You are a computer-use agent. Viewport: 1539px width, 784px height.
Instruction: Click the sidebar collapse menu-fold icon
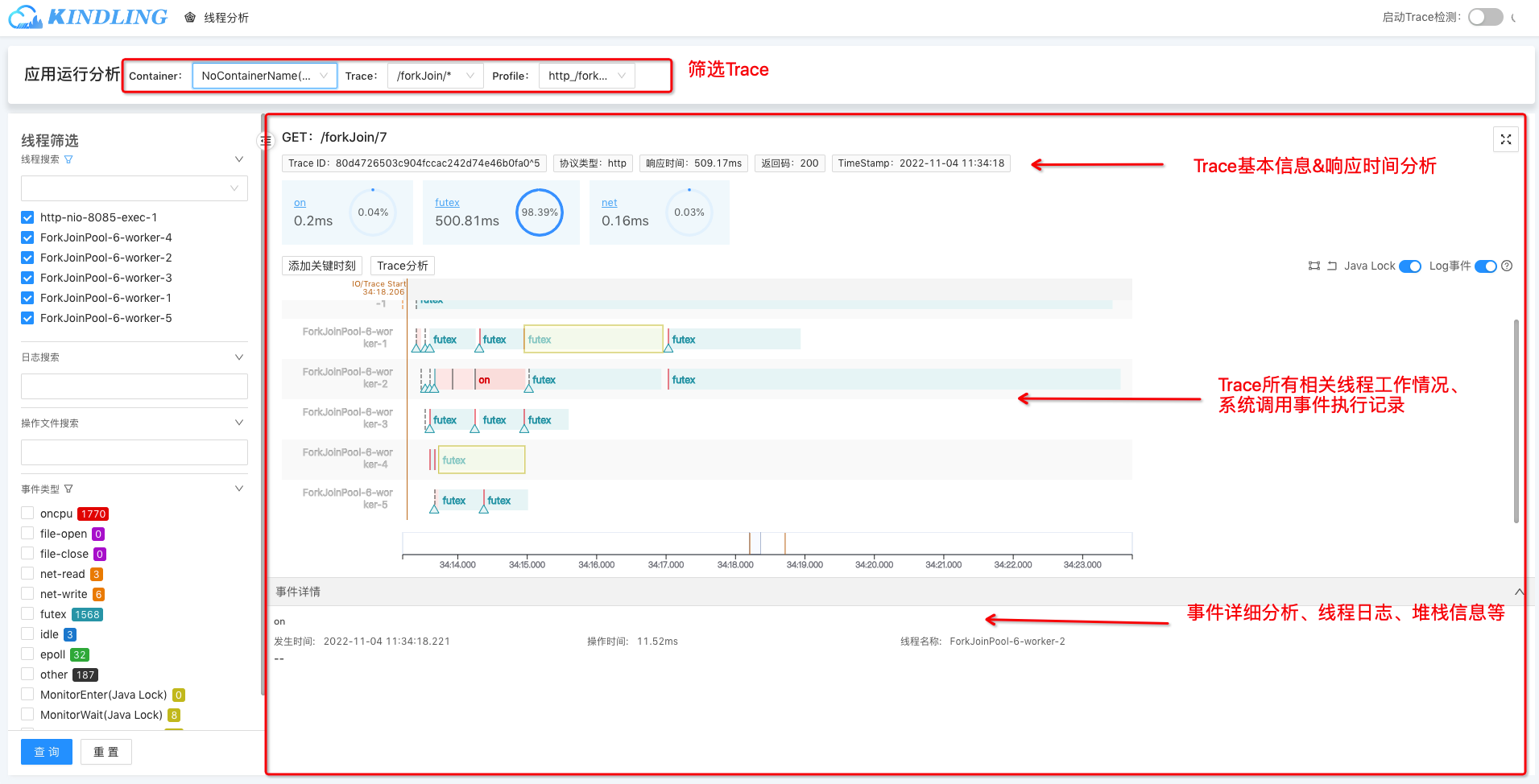coord(266,141)
